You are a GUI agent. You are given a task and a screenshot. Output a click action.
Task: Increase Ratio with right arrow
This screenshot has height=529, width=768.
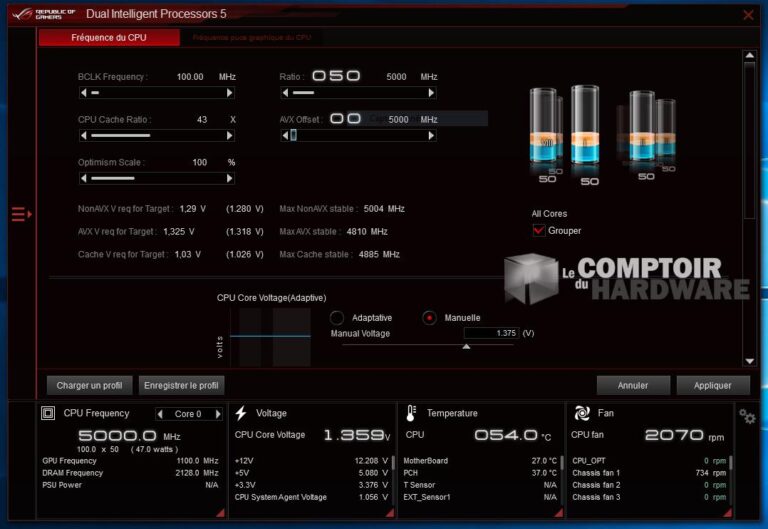431,93
